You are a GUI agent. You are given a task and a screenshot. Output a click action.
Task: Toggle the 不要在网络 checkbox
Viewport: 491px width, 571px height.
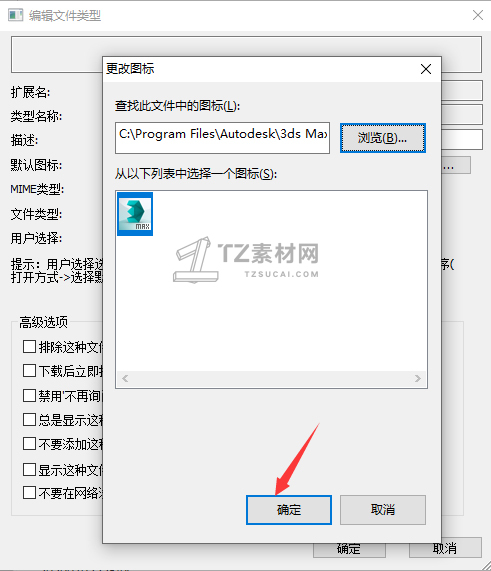coord(29,493)
